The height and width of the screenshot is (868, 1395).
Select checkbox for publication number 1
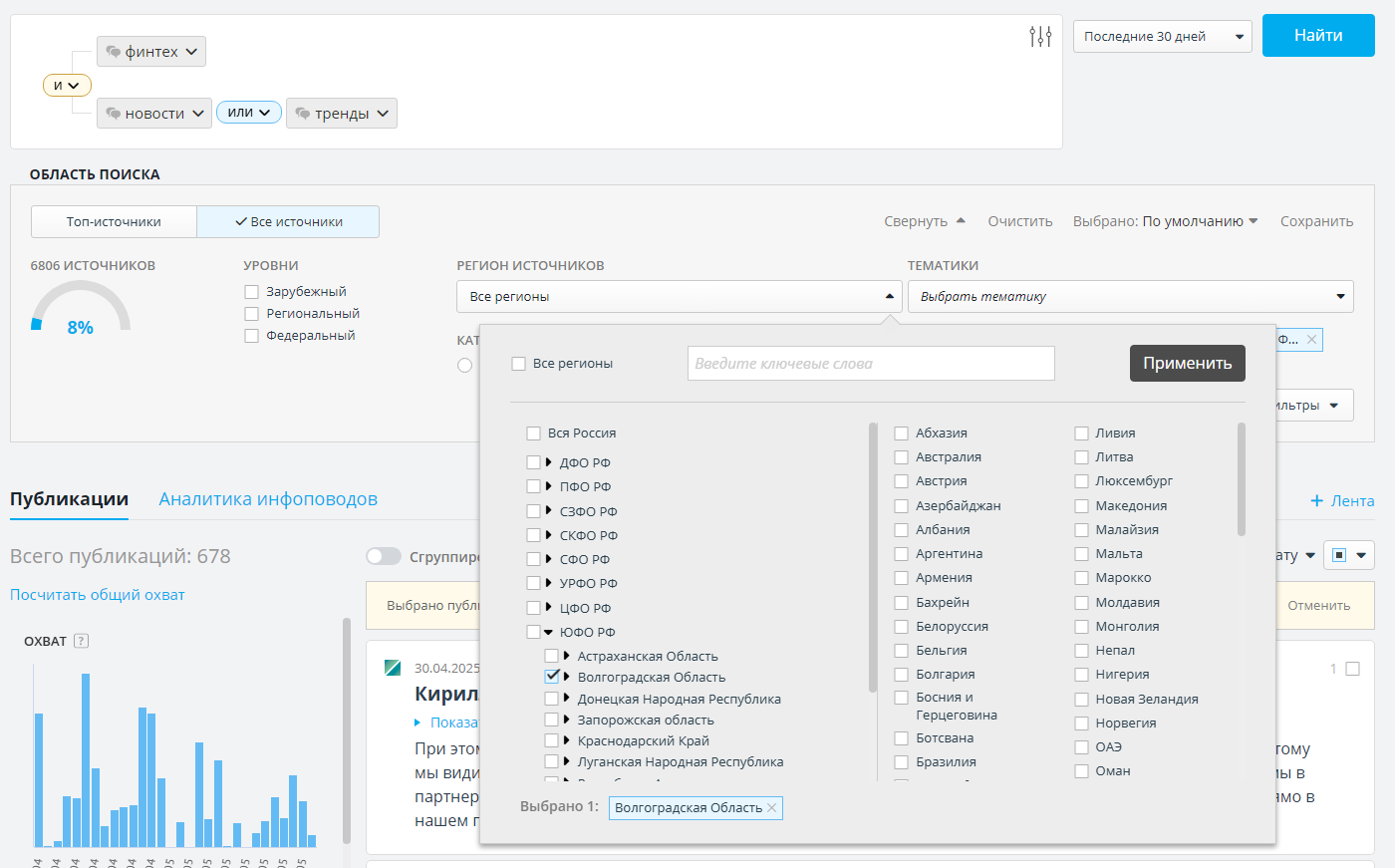[1352, 669]
